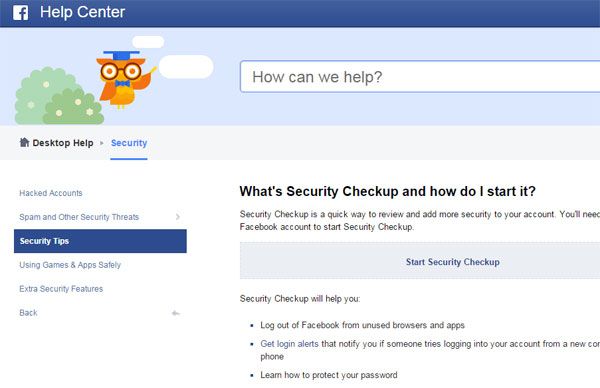This screenshot has width=600, height=388.
Task: Click Start Security Checkup button
Action: [x=453, y=262]
